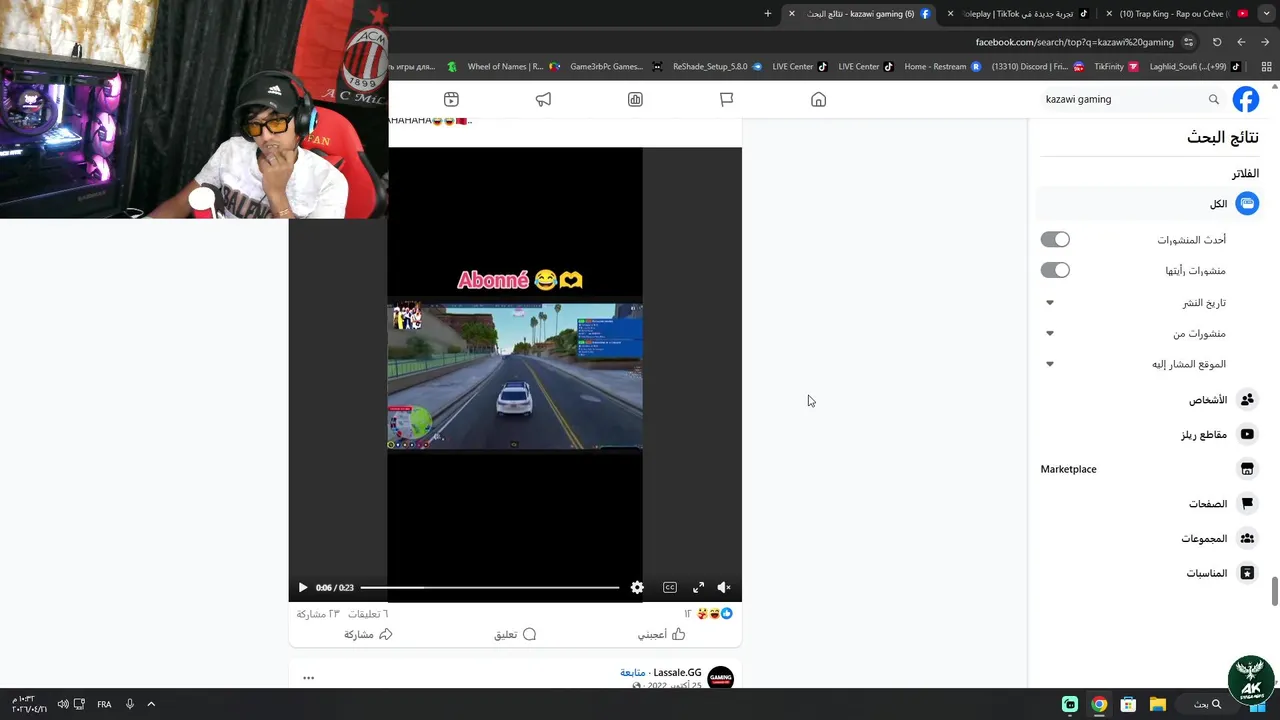
Task: Open the bookmarks apps grid icon
Action: (1267, 67)
